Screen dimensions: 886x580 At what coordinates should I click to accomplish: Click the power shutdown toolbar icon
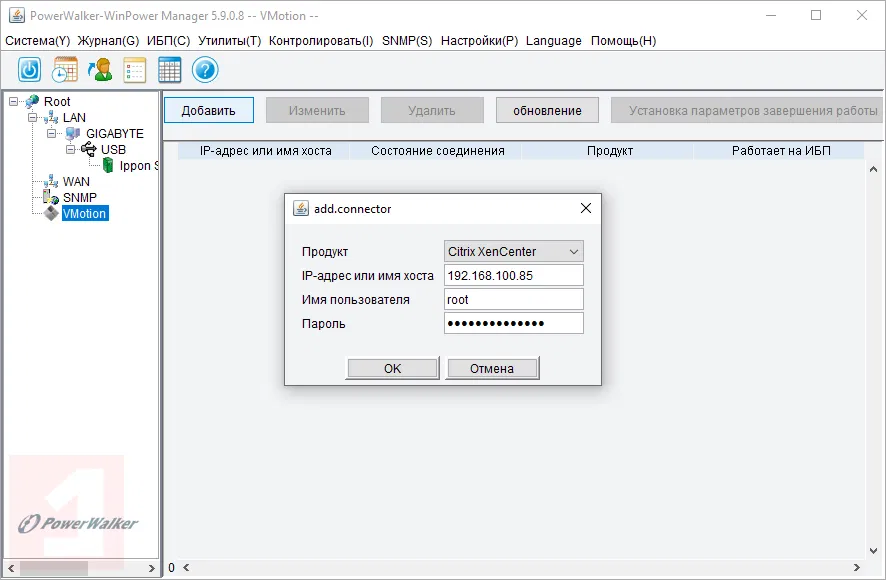tap(29, 70)
